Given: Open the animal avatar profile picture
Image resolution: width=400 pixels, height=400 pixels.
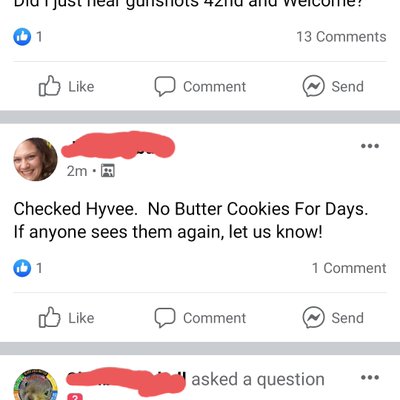Looking at the screenshot, I should pos(35,385).
